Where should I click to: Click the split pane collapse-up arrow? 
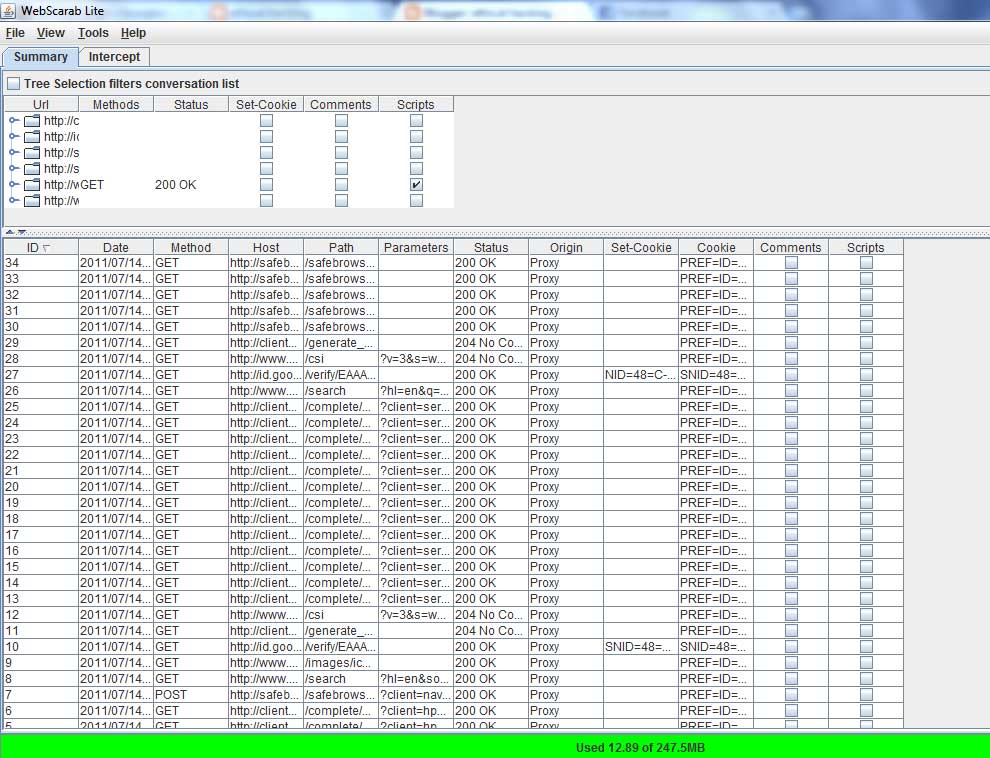coord(9,232)
